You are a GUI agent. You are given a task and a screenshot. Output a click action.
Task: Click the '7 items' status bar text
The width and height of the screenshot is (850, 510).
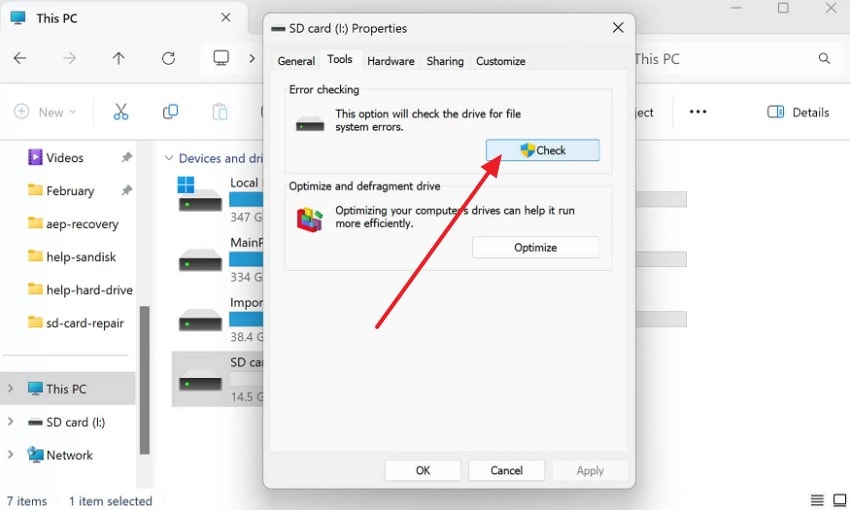[x=27, y=501]
